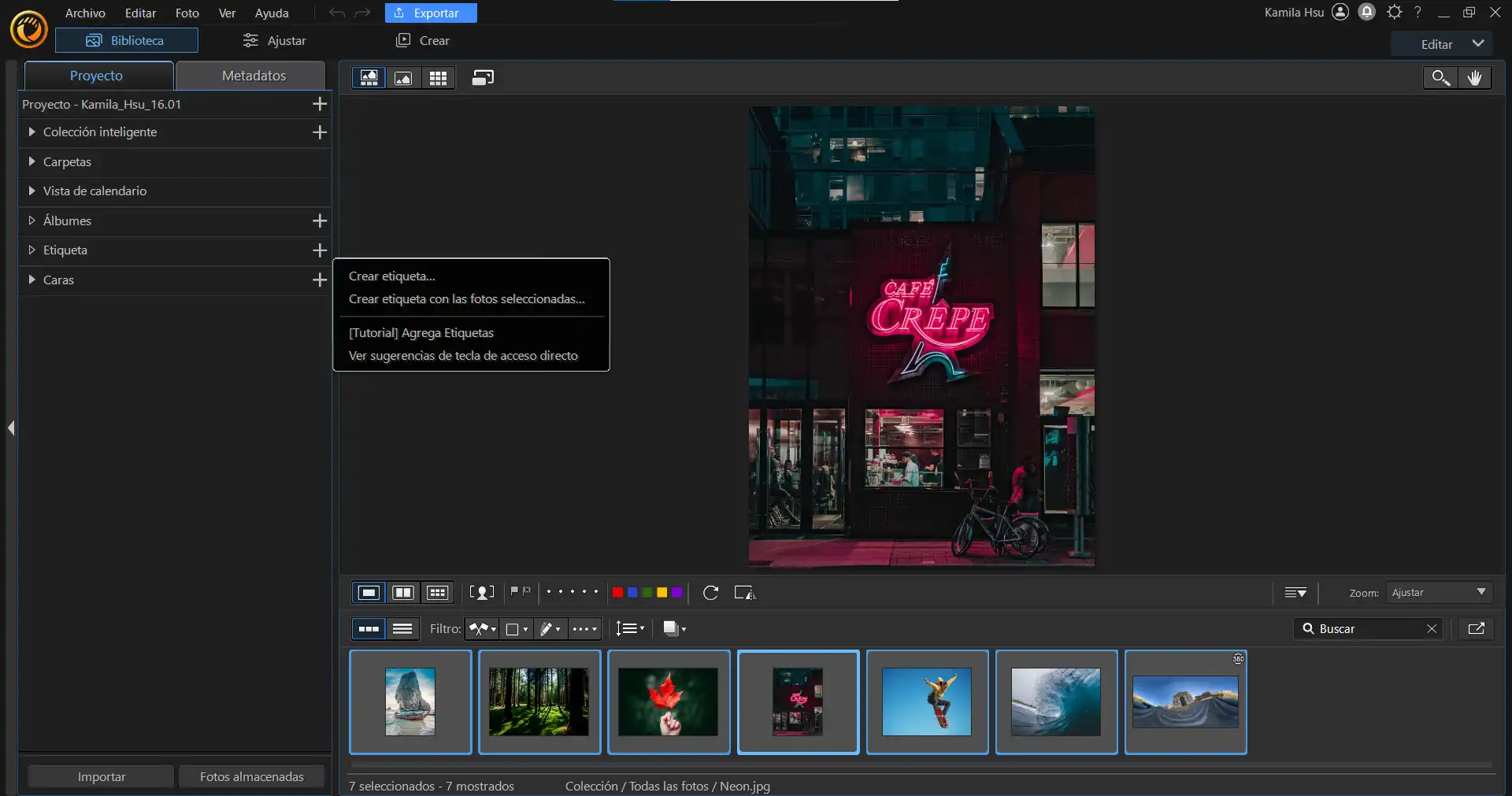The image size is (1512, 796).
Task: Expand the Colección inteligente section
Action: click(x=31, y=132)
